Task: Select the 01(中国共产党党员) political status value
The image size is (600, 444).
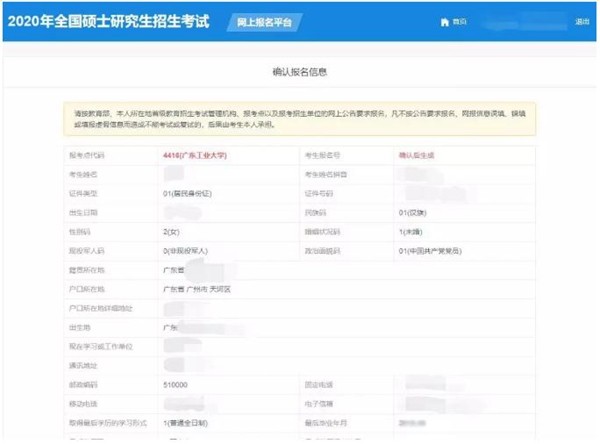Action: (430, 251)
